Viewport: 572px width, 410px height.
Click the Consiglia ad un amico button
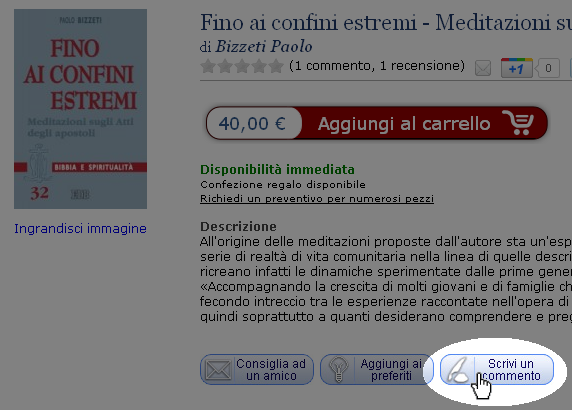pyautogui.click(x=257, y=370)
